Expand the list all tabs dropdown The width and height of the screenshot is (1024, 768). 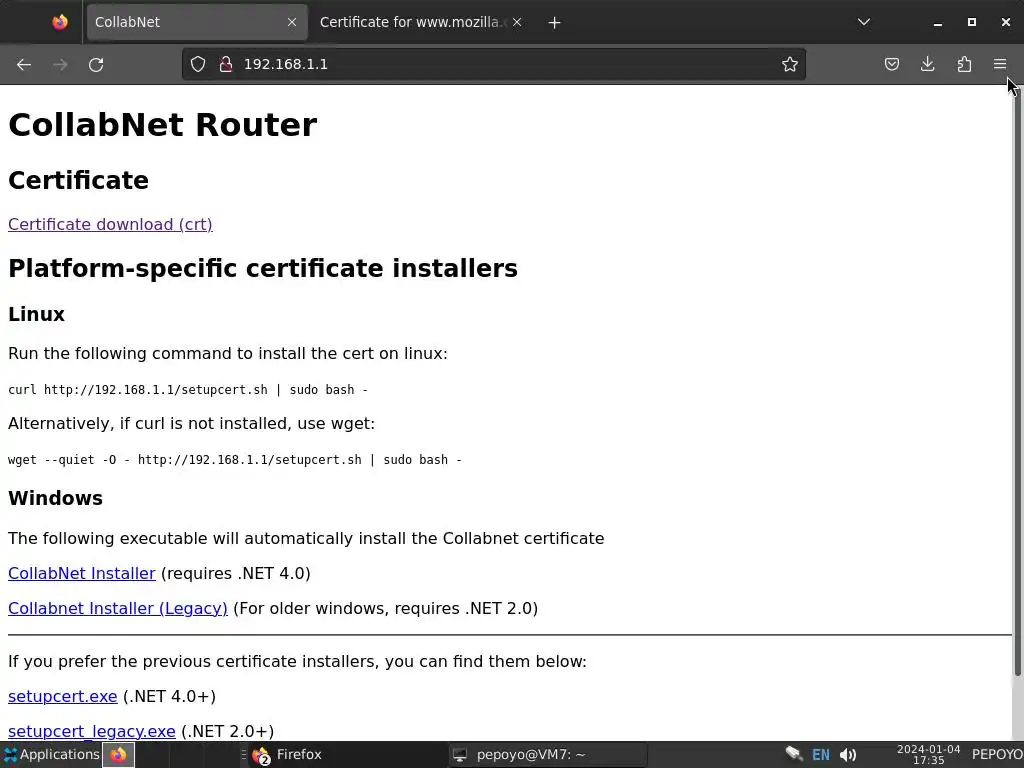point(864,22)
